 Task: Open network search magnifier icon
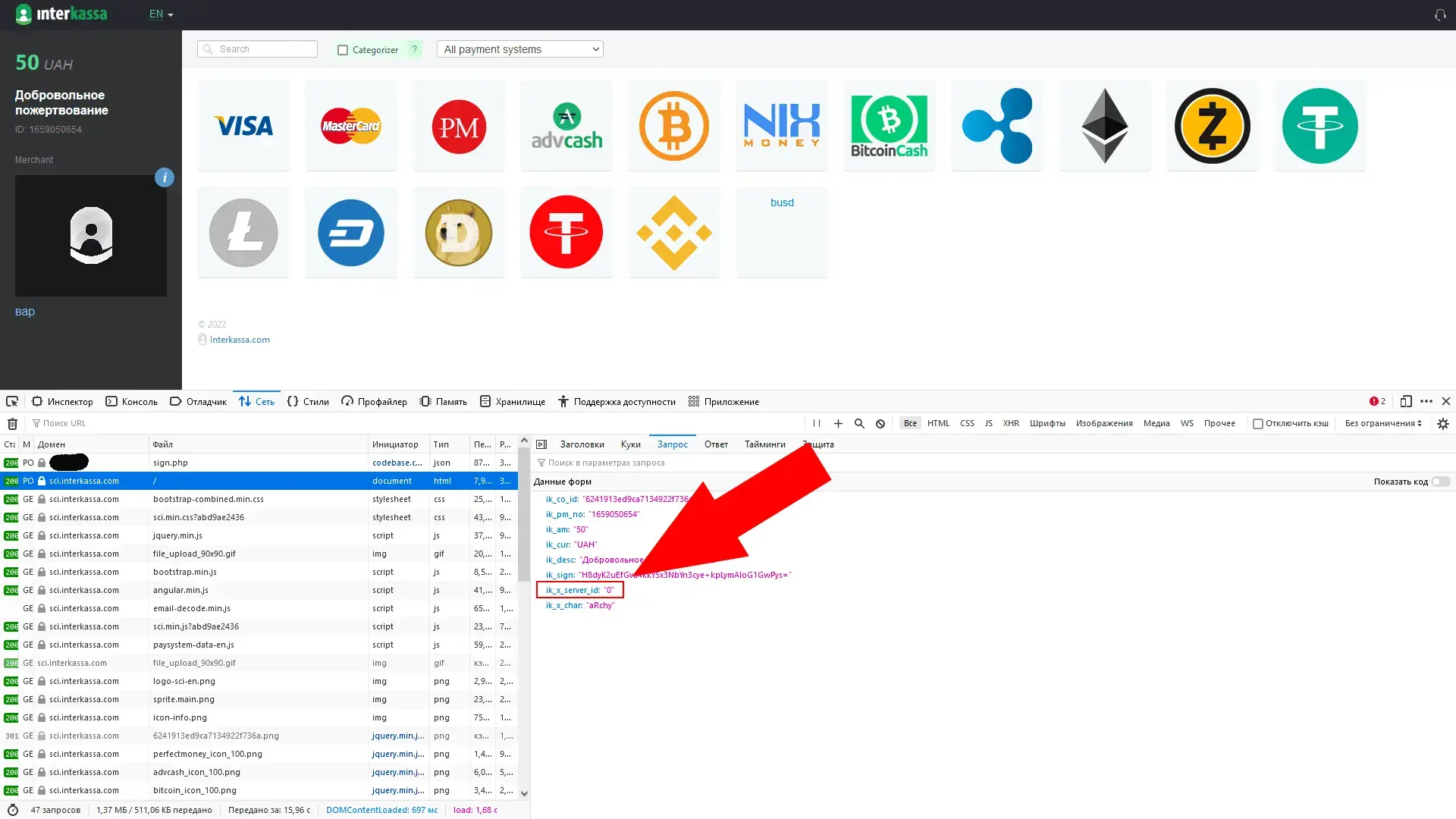pos(859,423)
